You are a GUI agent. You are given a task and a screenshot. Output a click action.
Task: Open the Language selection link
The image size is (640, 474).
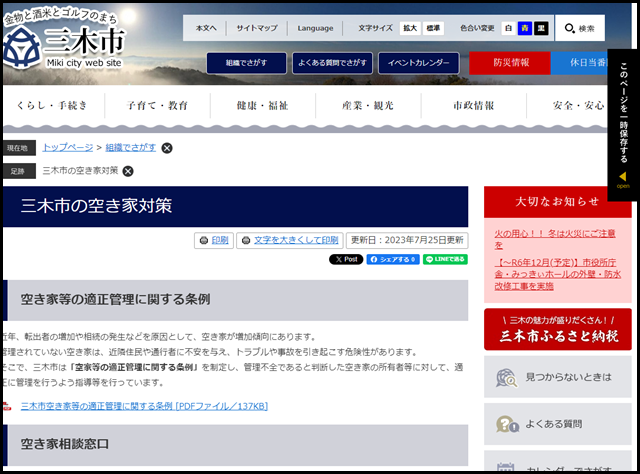coord(315,28)
